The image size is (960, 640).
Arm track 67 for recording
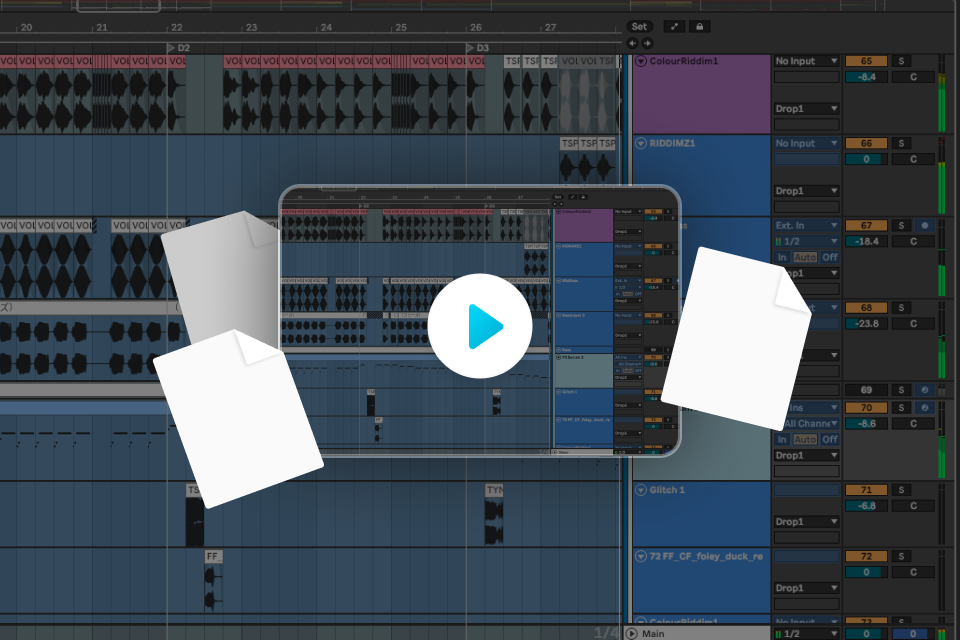tap(924, 225)
